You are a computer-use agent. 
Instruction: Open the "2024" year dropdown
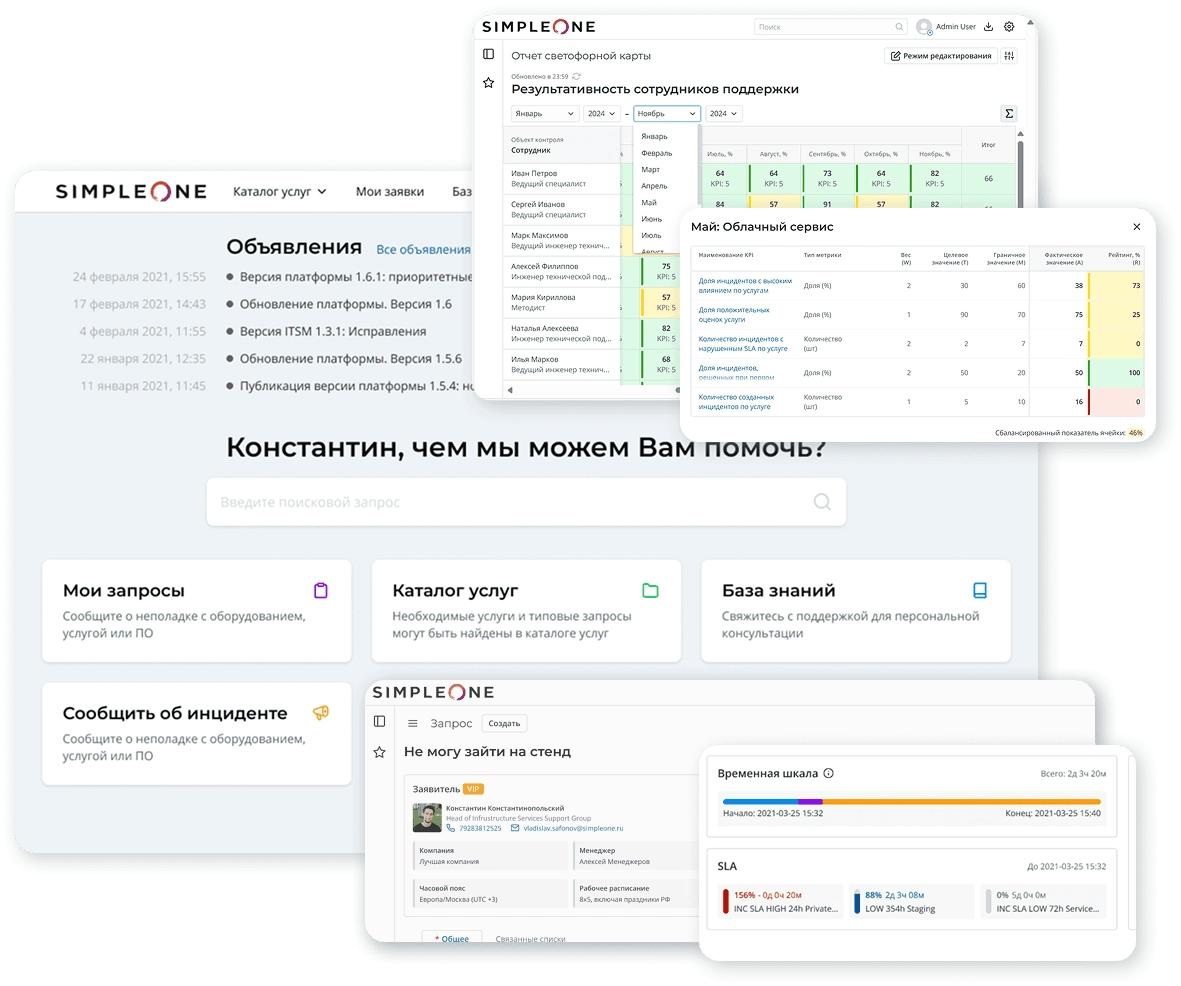point(602,113)
